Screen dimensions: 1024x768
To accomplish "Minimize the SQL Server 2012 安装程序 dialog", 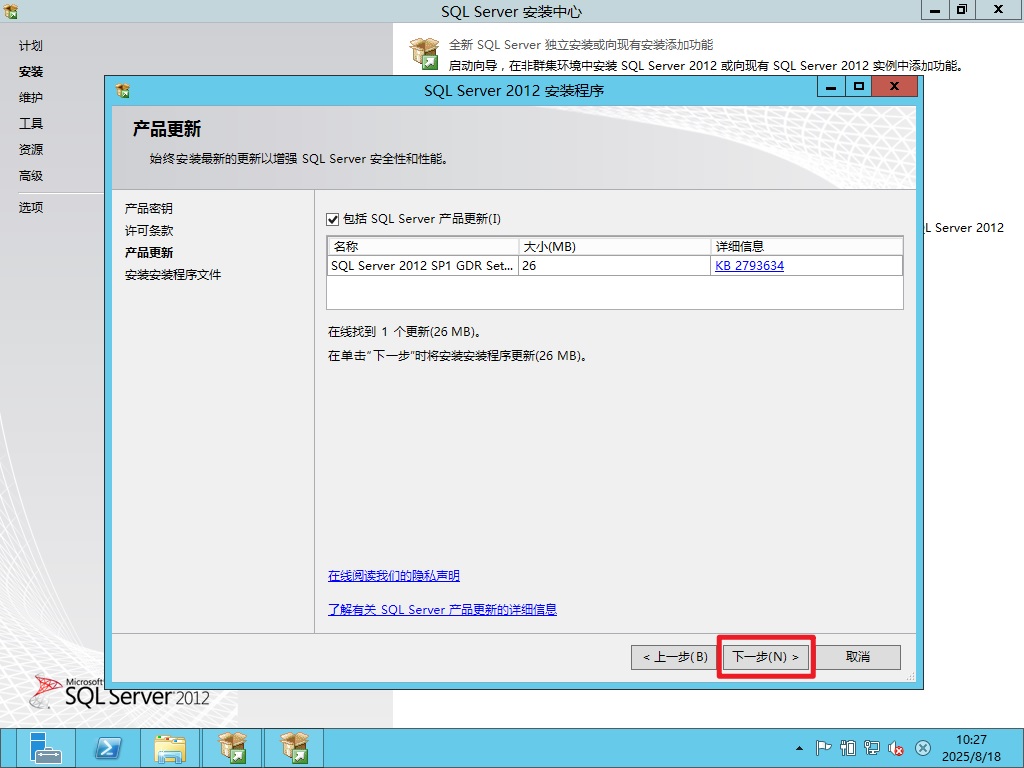I will (x=831, y=87).
